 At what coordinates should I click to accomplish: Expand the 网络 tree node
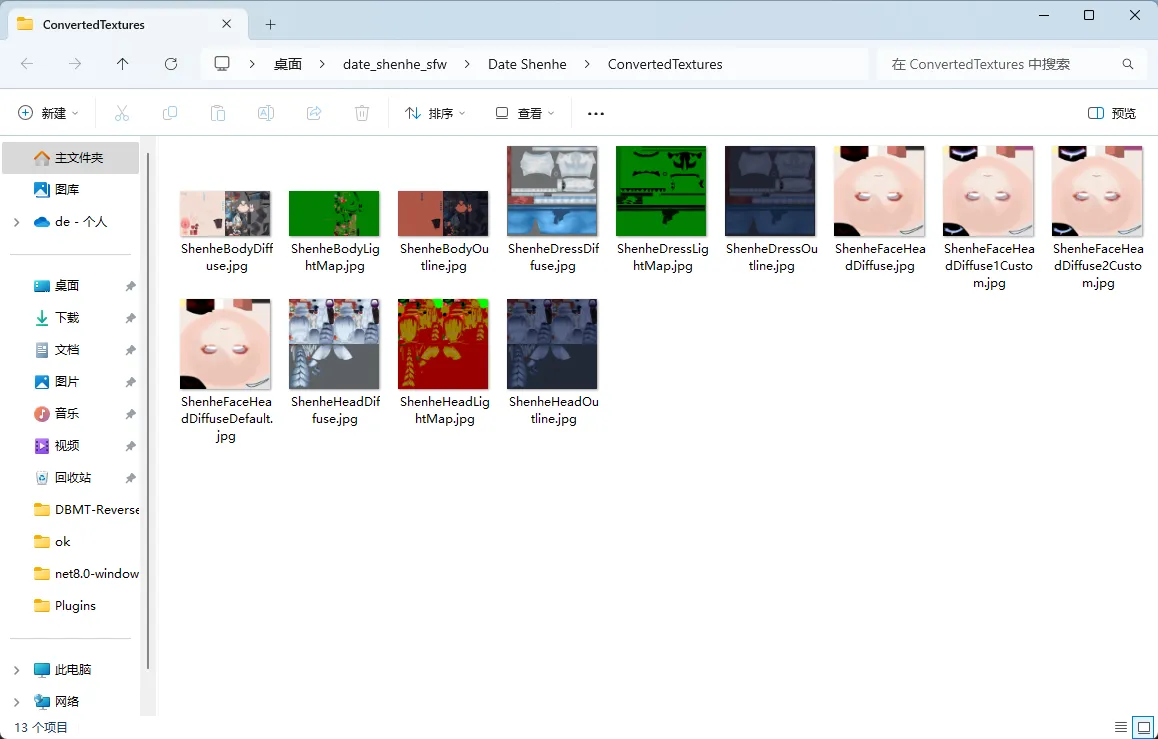click(16, 702)
